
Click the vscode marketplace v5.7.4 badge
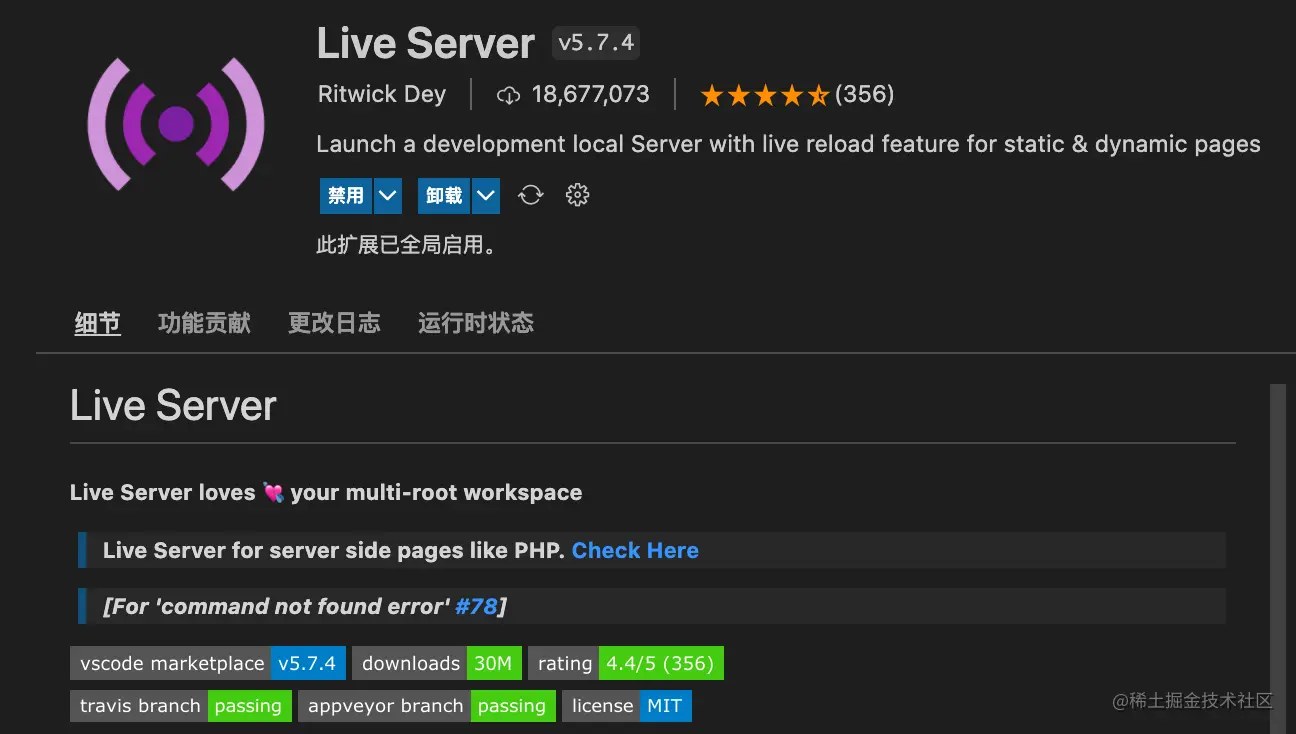(x=208, y=663)
